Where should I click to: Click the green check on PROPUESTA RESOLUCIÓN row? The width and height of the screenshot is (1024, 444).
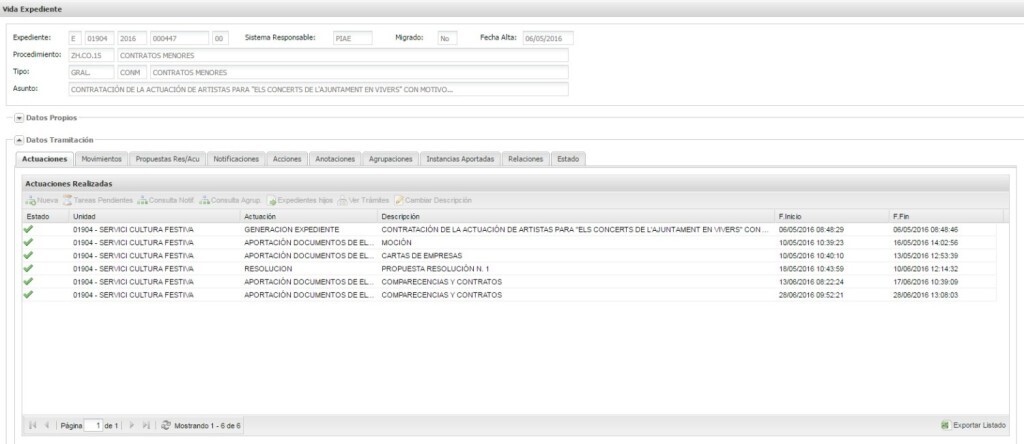coord(27,268)
